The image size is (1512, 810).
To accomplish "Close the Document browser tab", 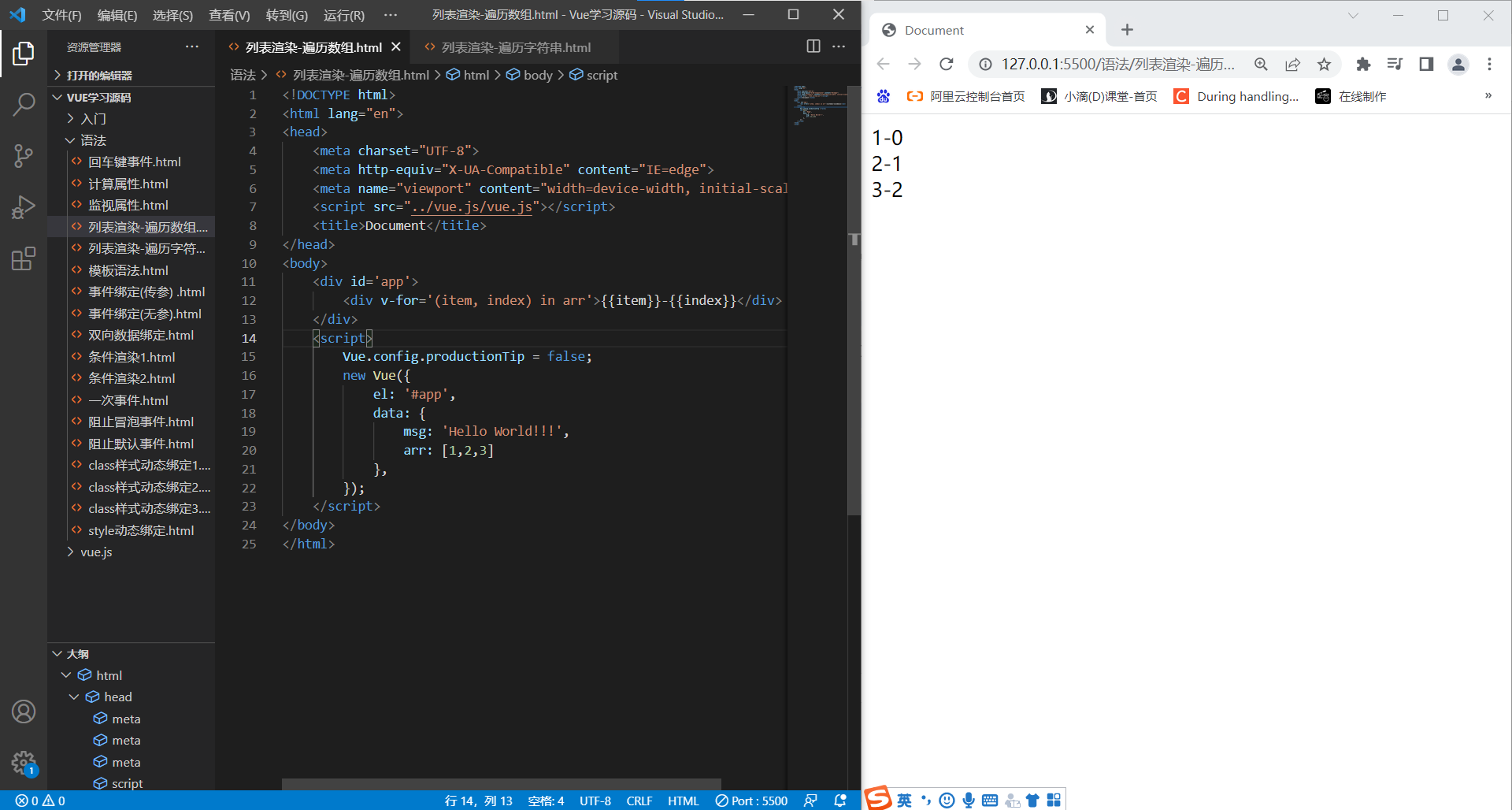I will tap(1090, 30).
